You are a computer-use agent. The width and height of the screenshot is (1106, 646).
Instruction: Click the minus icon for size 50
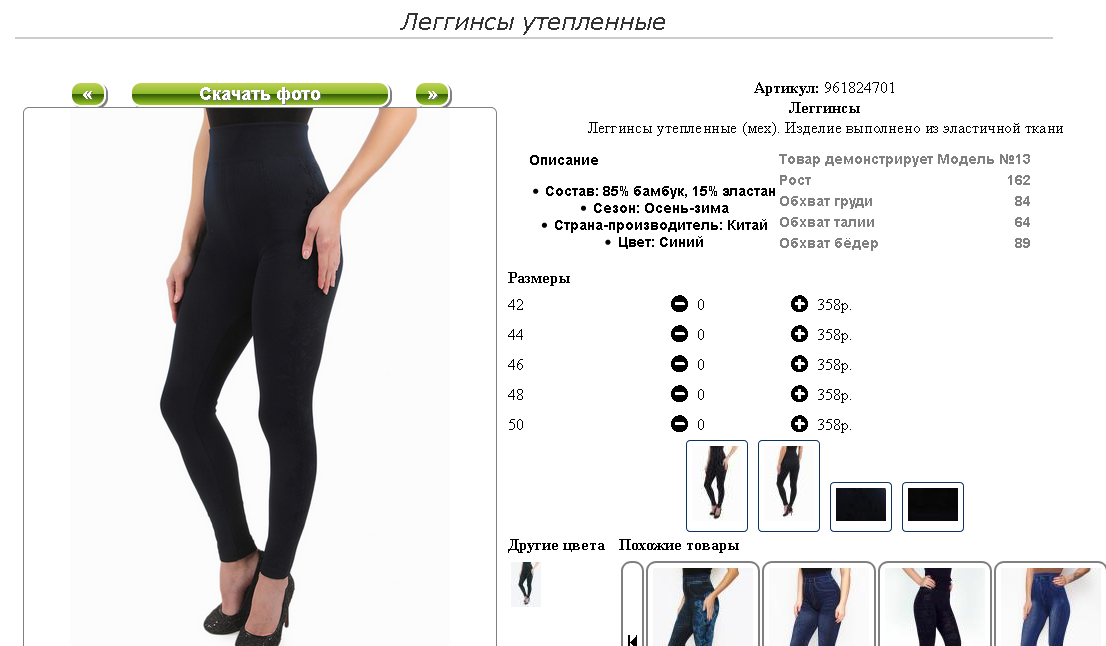[679, 424]
